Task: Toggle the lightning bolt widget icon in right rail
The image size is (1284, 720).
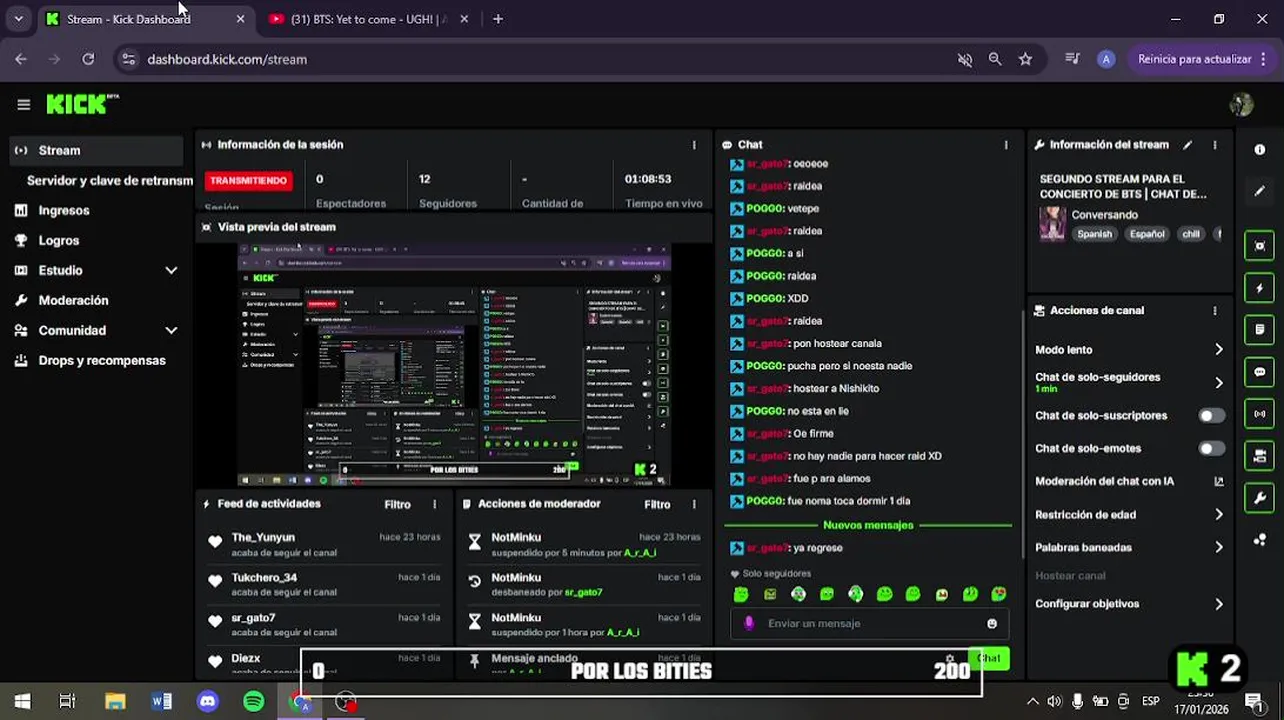Action: point(1260,288)
